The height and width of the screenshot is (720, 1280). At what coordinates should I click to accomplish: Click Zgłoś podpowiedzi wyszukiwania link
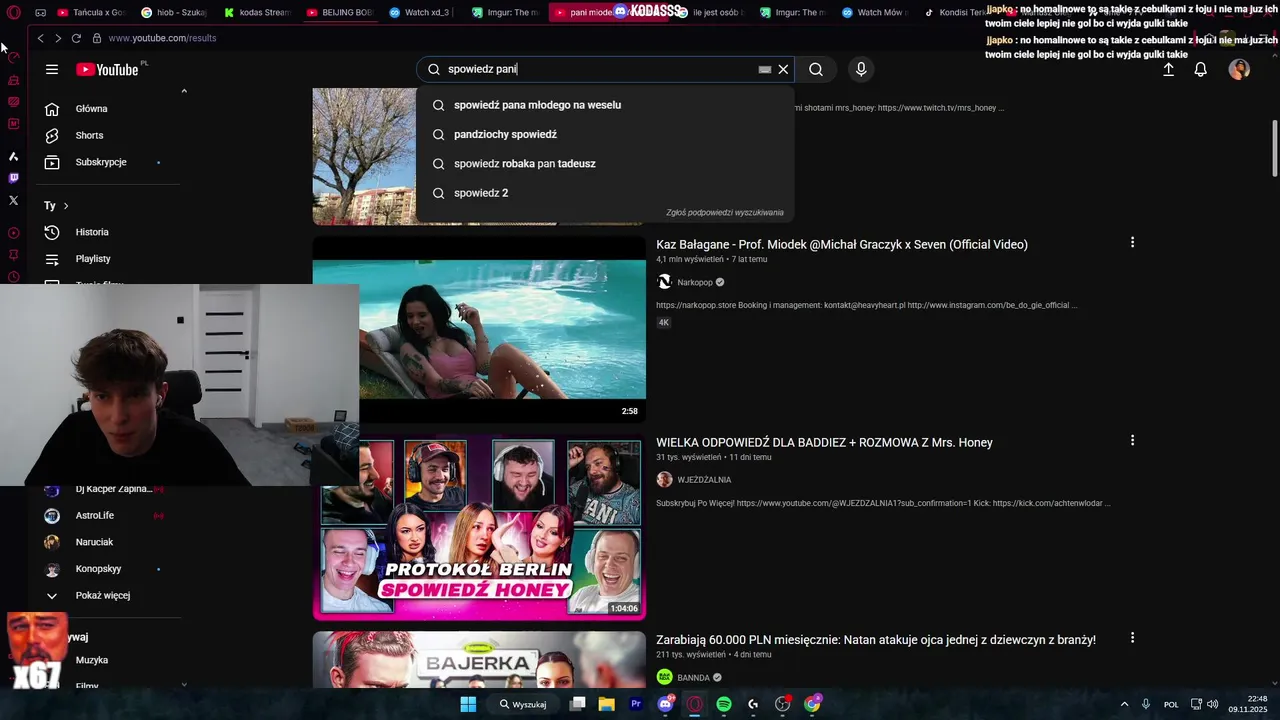(x=724, y=213)
